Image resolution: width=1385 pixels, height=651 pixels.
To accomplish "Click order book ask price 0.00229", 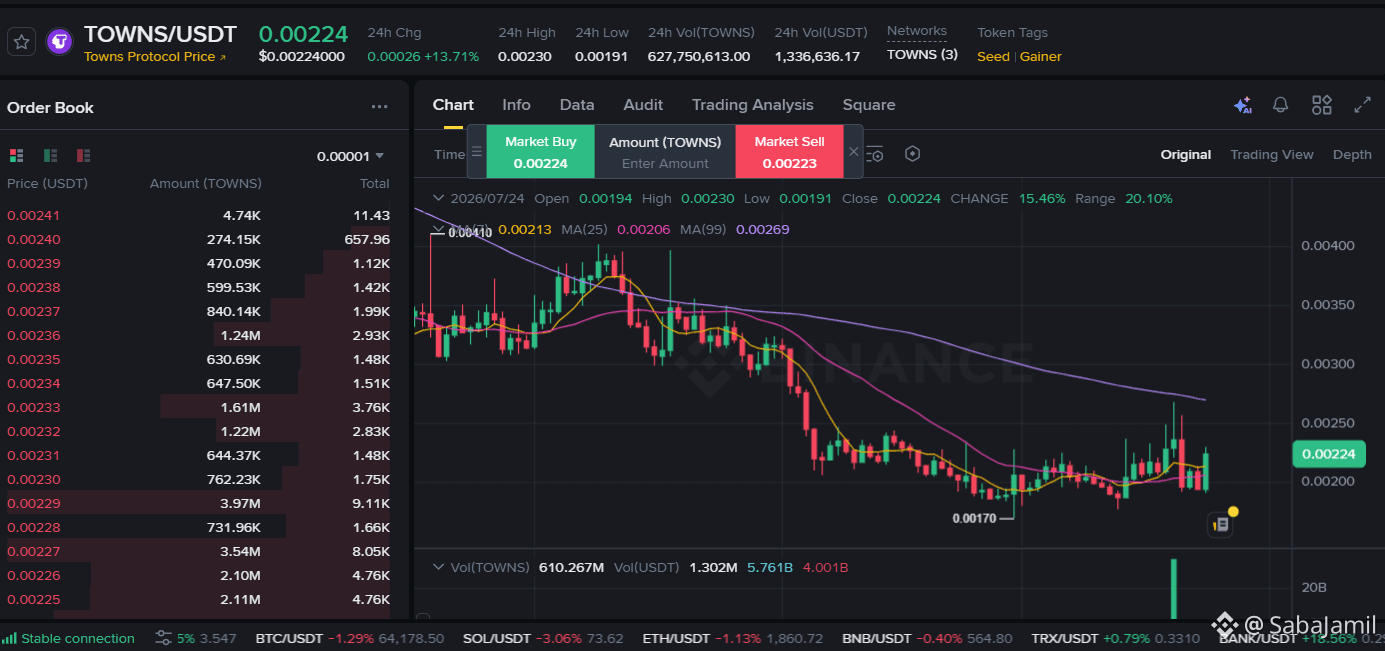I will pyautogui.click(x=33, y=503).
